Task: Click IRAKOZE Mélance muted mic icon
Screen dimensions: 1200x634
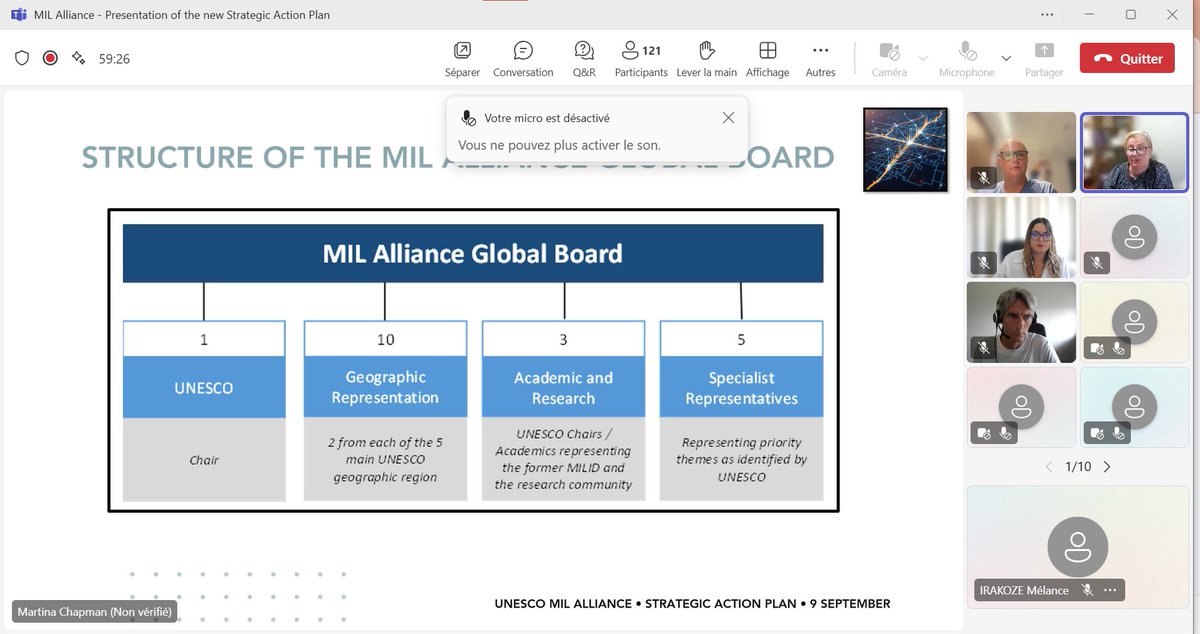Action: click(x=1087, y=590)
